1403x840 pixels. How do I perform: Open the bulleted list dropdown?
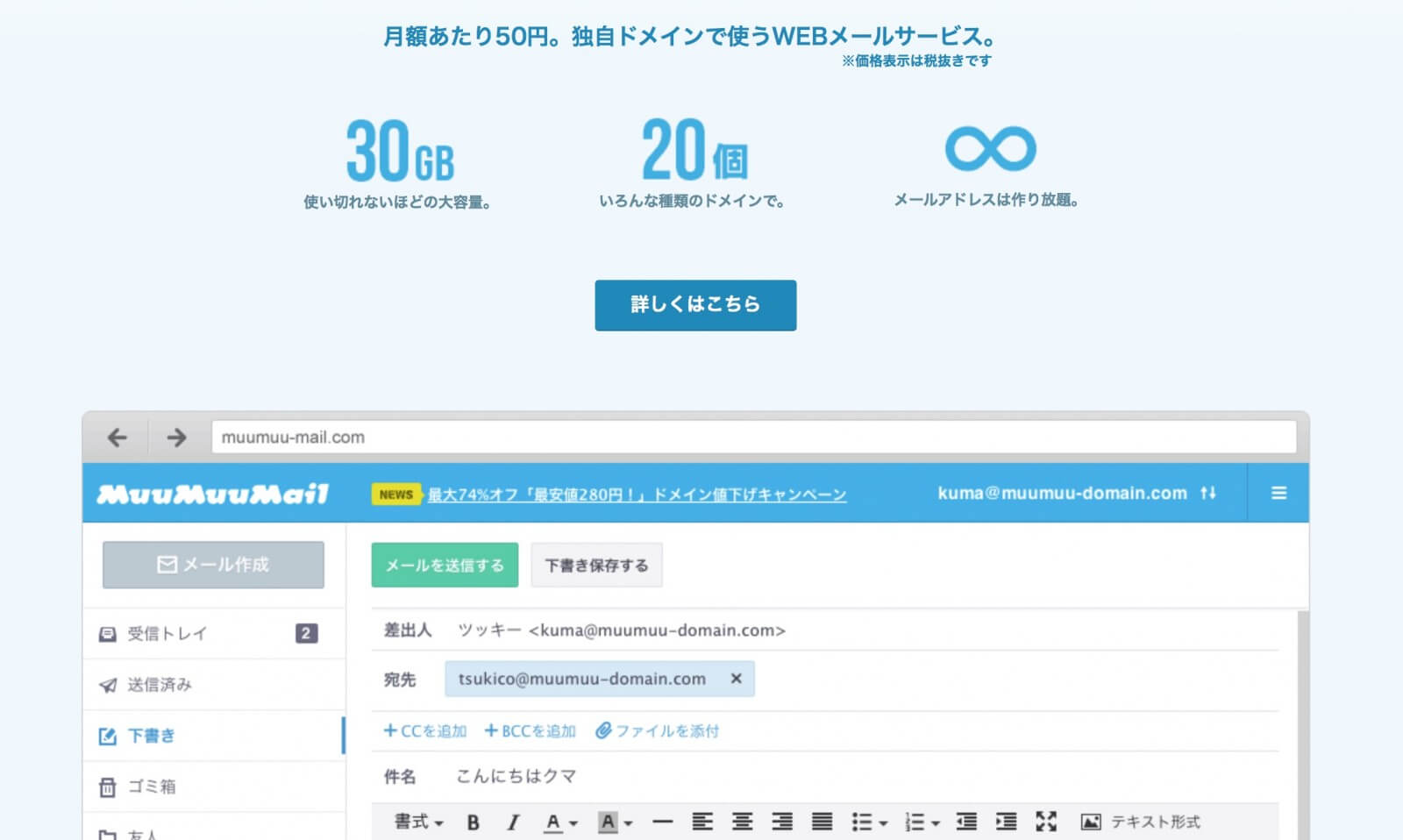click(869, 822)
